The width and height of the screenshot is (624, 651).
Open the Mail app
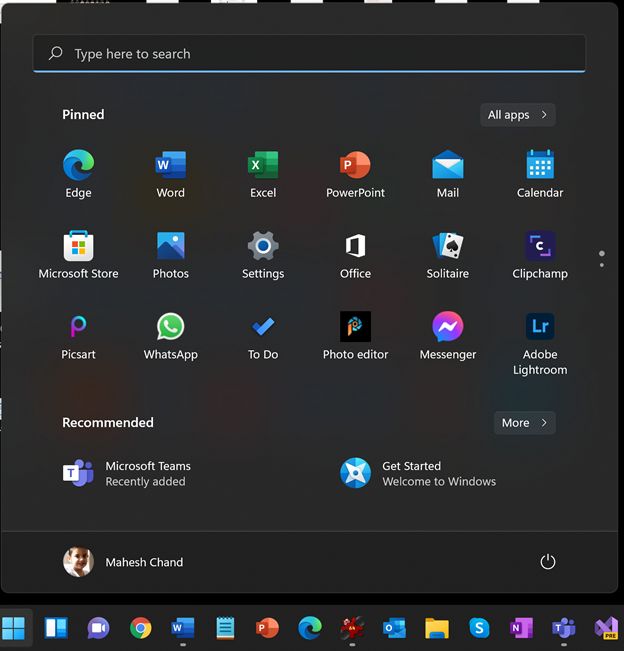(x=448, y=174)
